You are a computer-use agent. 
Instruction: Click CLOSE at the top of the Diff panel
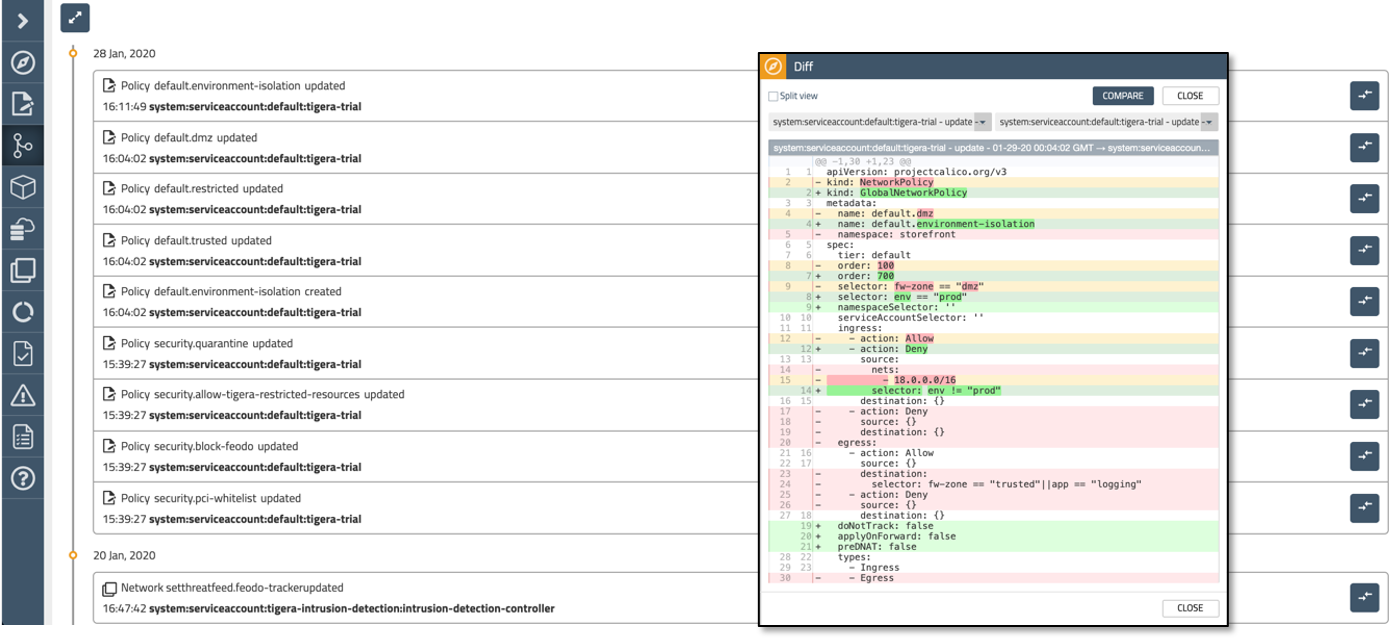click(1190, 95)
